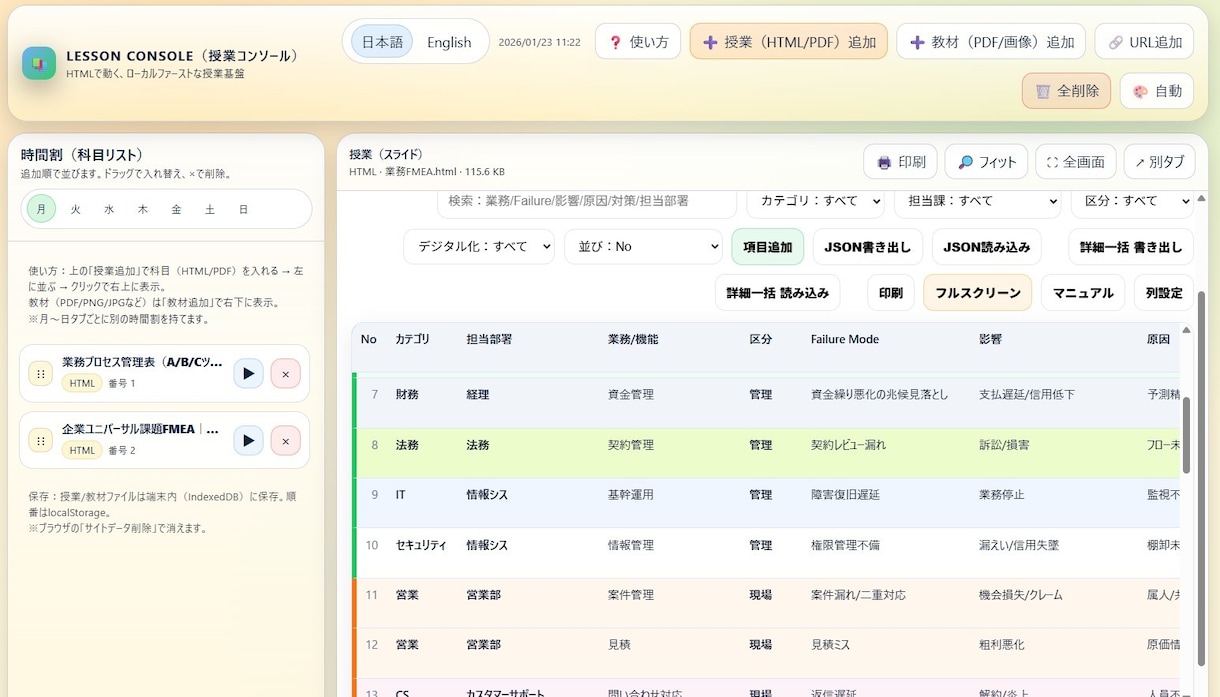The width and height of the screenshot is (1220, 697).
Task: Click the table vertical scrollbar thumb
Action: pyautogui.click(x=1187, y=434)
